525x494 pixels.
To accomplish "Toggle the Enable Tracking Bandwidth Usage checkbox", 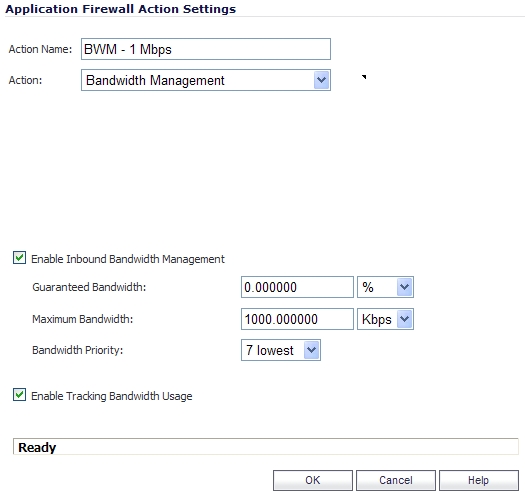I will pos(19,395).
